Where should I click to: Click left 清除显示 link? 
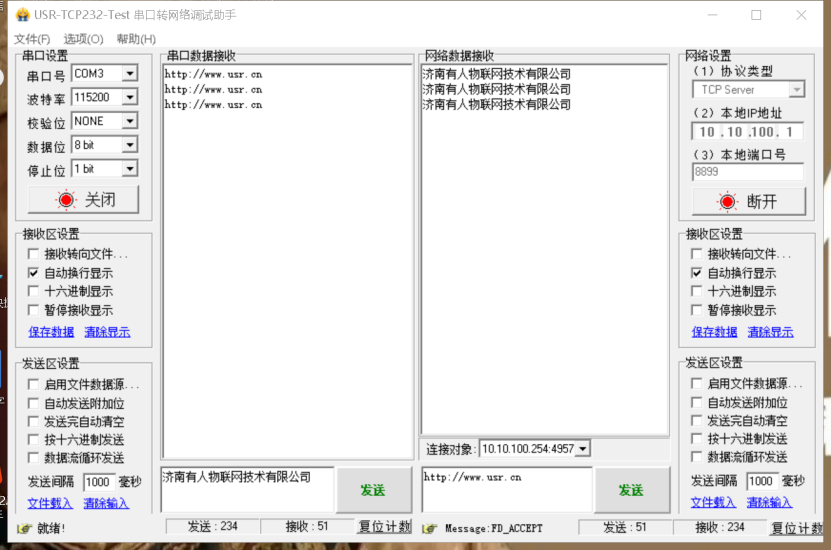pos(106,332)
